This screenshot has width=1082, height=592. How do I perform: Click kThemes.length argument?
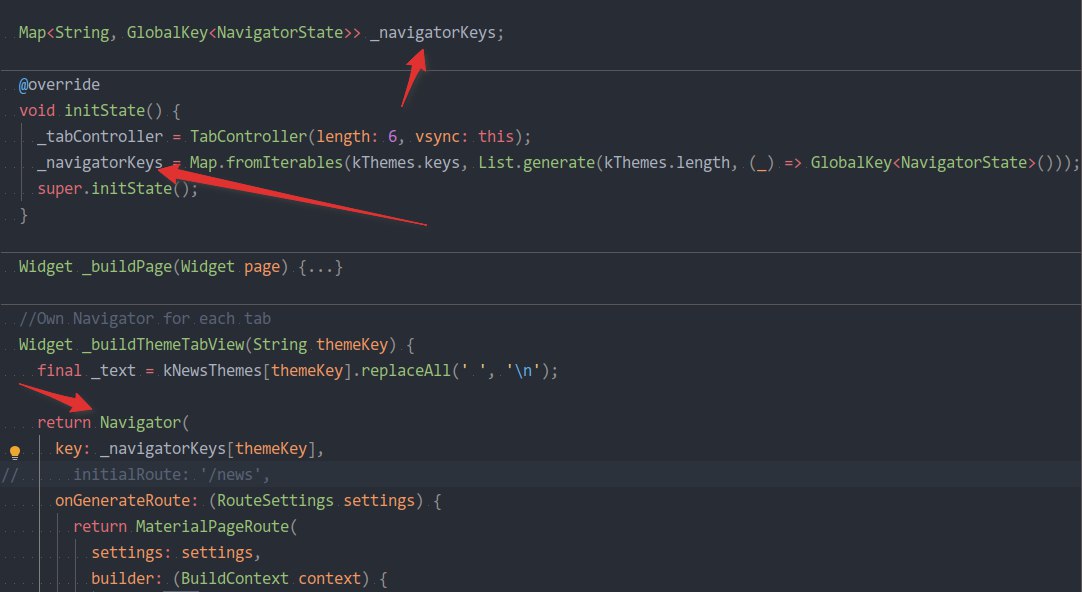point(667,163)
